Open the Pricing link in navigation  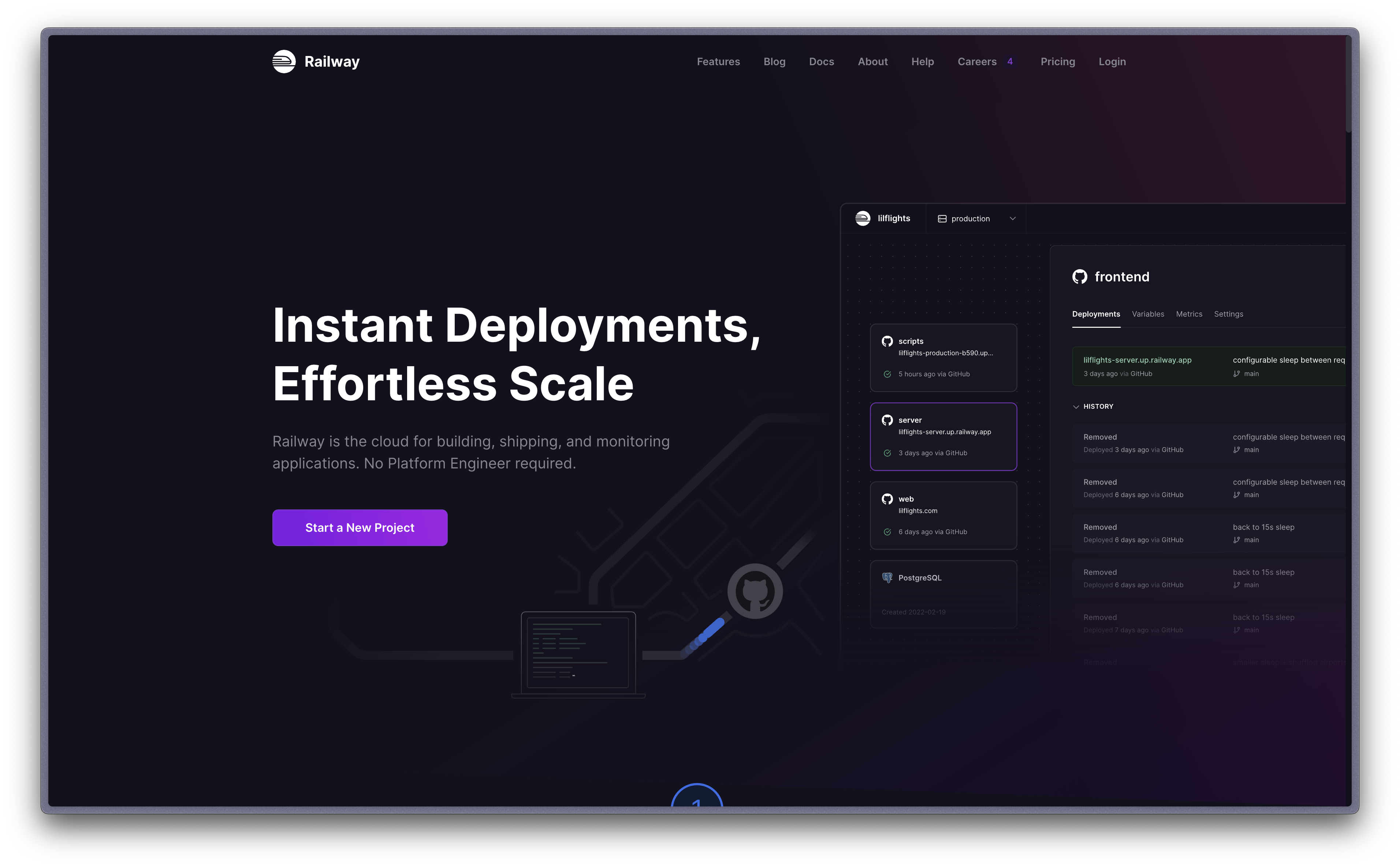tap(1057, 62)
